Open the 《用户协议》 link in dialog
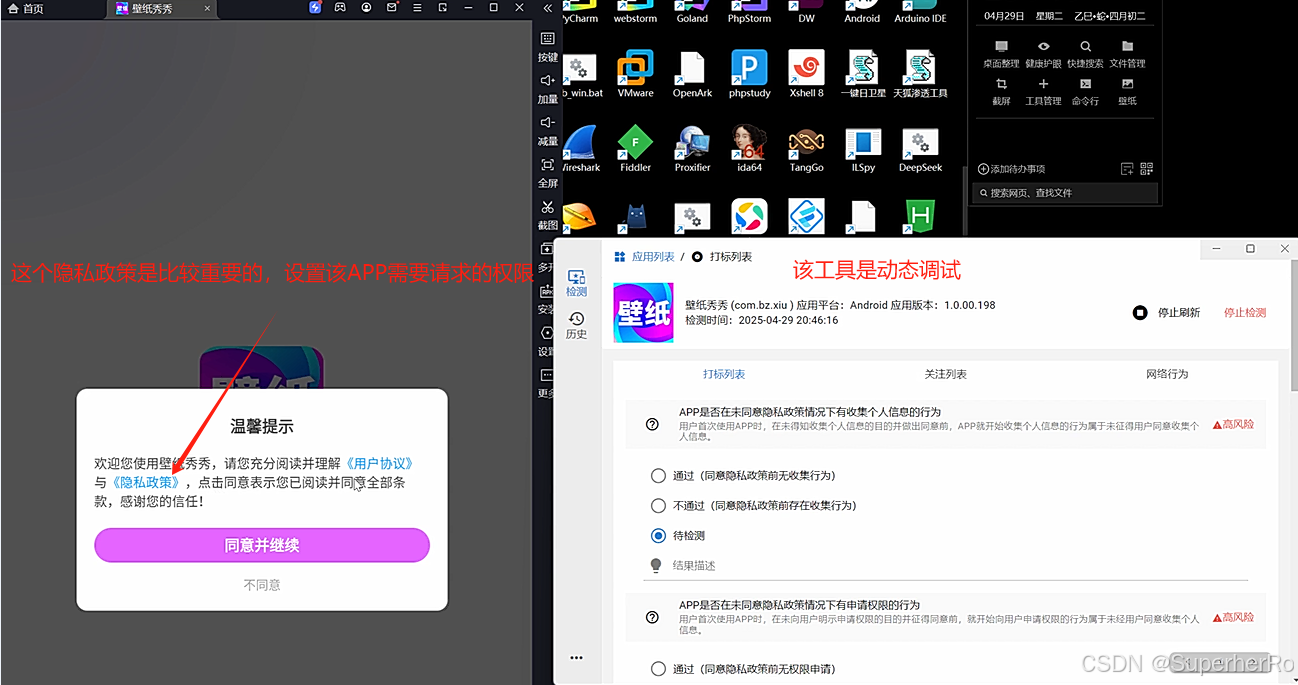The image size is (1298, 685). [380, 464]
